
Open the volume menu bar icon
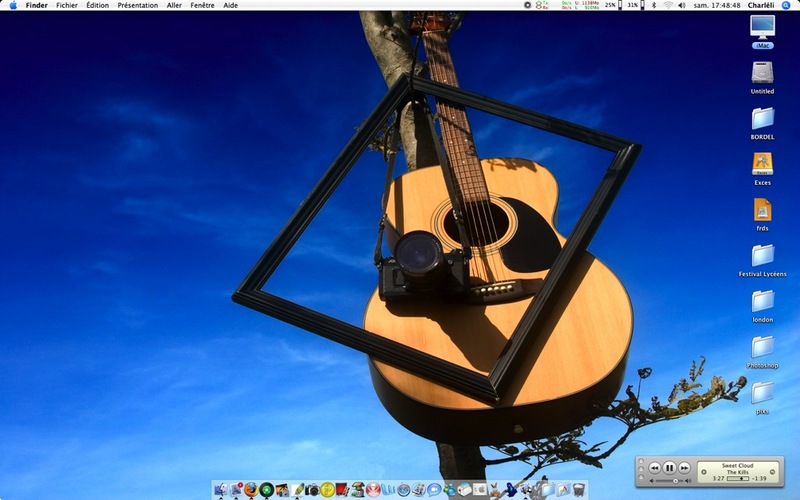(682, 5)
